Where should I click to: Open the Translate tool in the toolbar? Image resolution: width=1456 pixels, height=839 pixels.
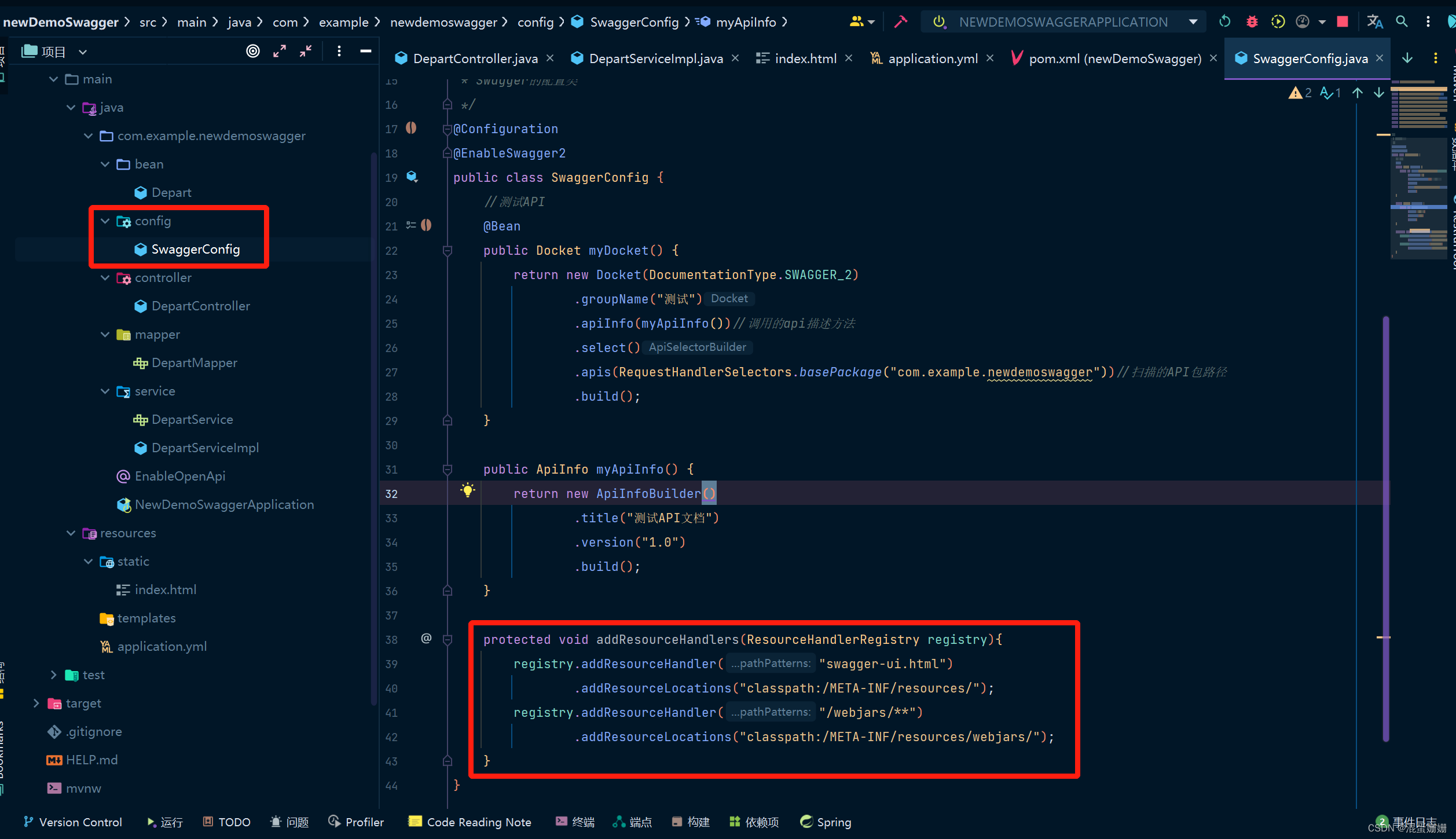(1375, 21)
